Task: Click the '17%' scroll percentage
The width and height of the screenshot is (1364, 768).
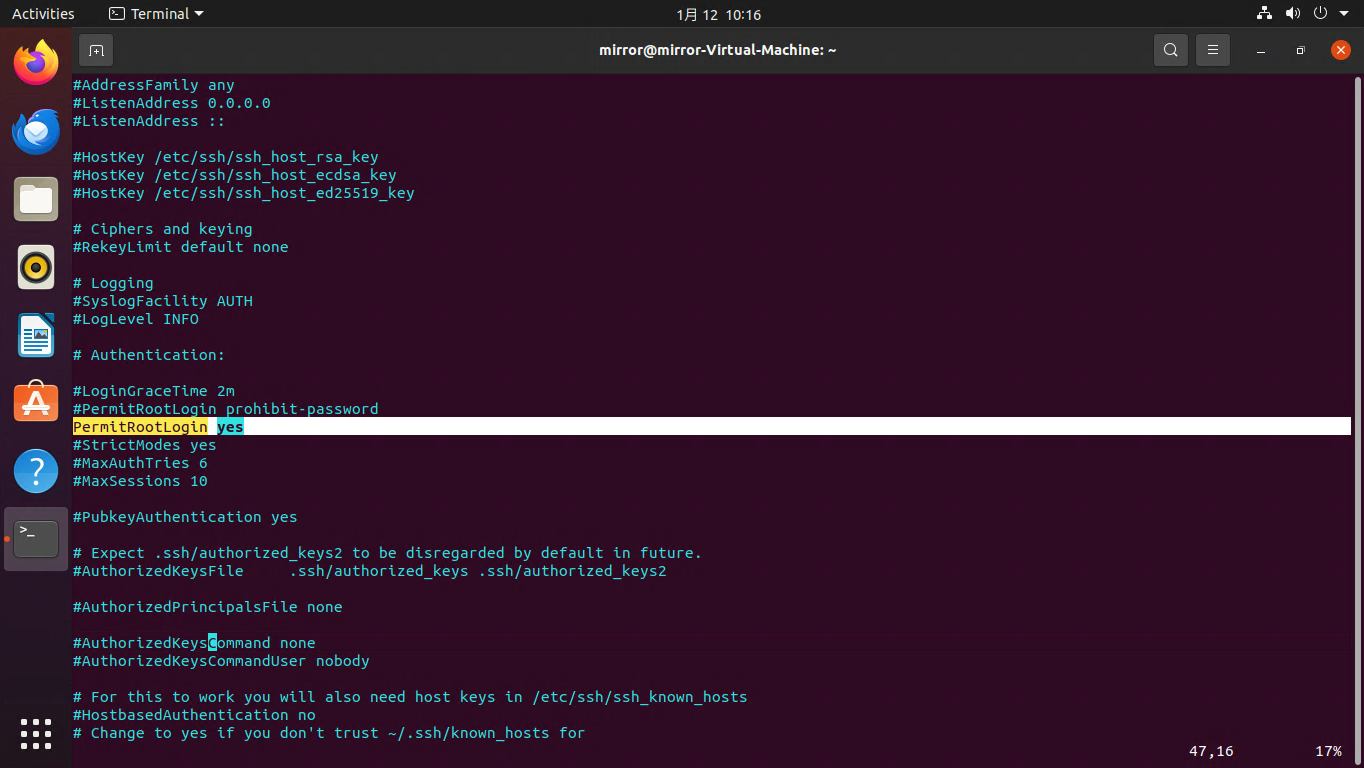Action: [x=1328, y=751]
